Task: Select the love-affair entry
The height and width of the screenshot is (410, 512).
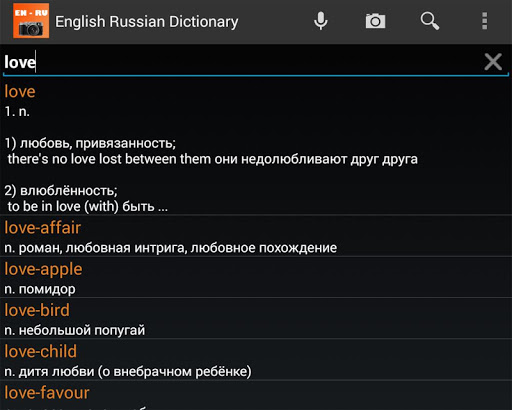Action: pos(256,236)
